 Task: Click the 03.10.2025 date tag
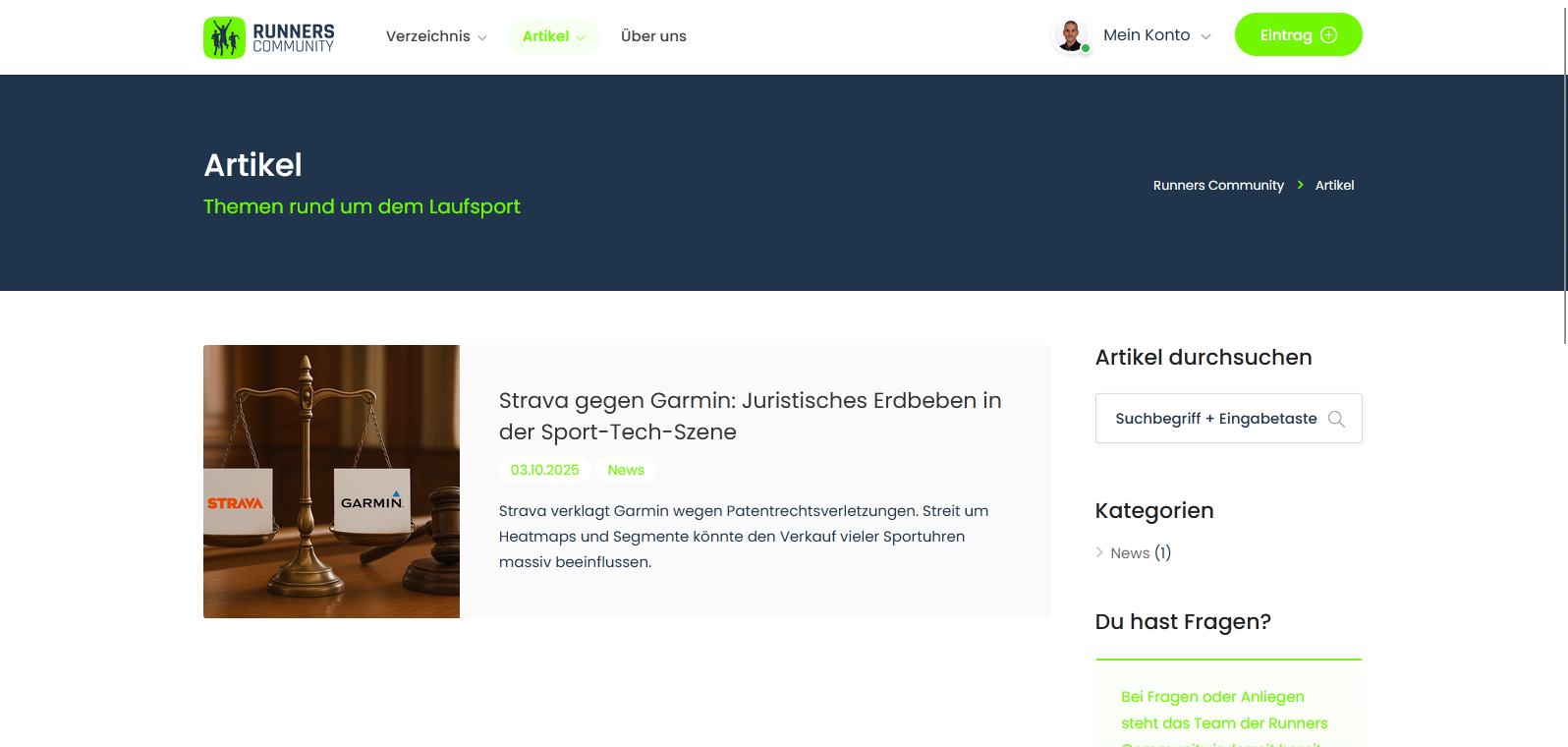pos(544,470)
